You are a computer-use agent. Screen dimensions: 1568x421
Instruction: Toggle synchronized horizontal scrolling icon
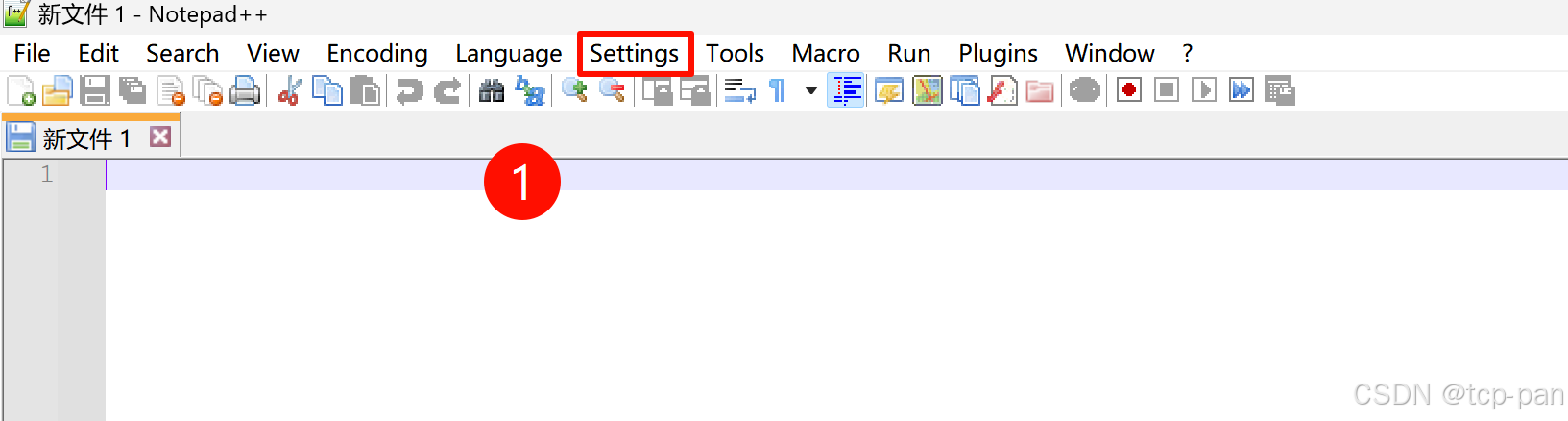click(695, 91)
